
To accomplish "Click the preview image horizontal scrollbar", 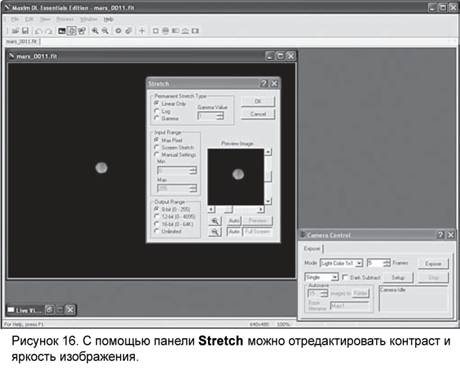I will tap(236, 209).
